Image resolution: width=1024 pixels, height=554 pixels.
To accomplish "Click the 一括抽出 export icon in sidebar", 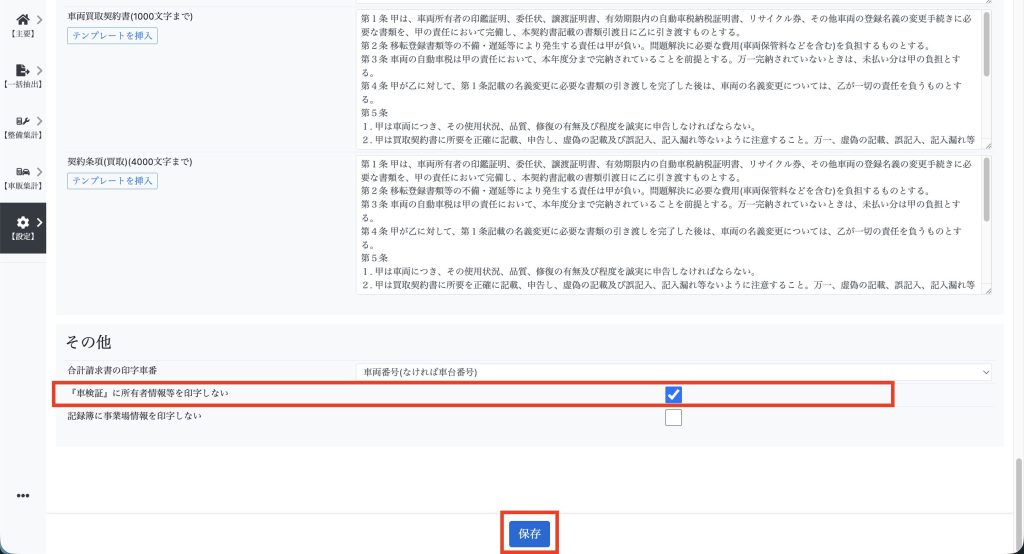I will pos(21,70).
